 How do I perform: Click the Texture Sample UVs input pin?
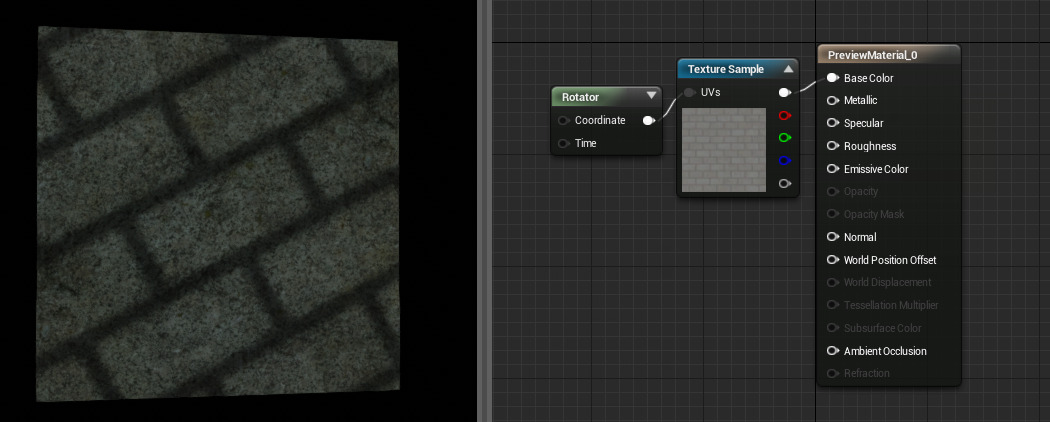689,93
